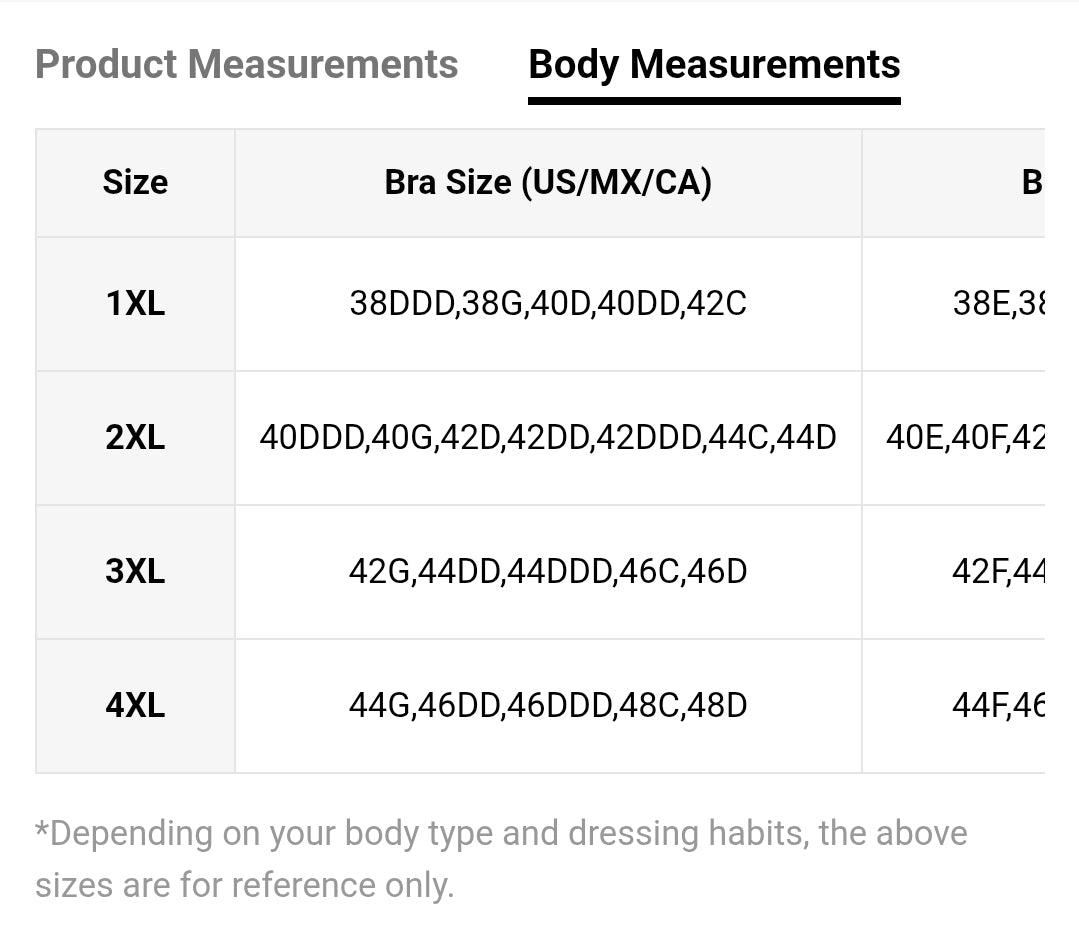Select the 2XL size row label
Screen dimensions: 1079x937
(x=135, y=438)
